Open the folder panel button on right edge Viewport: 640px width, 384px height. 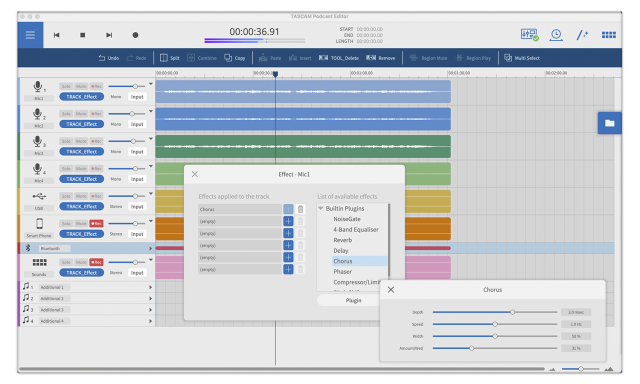point(610,123)
